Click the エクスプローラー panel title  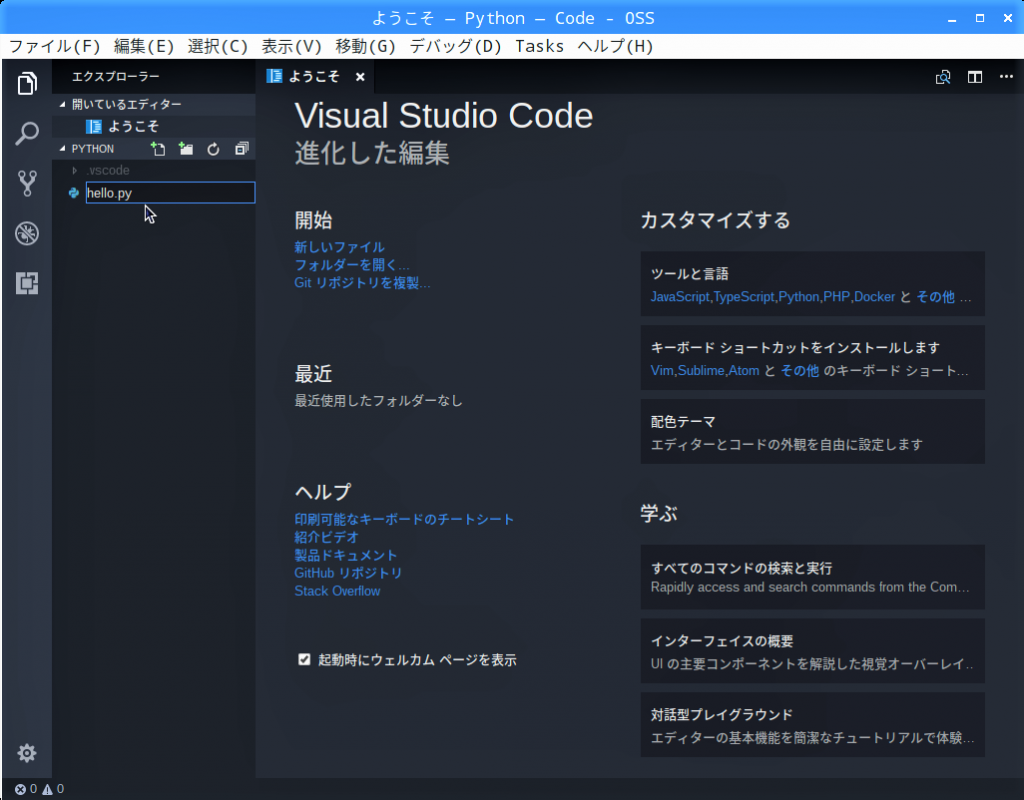pos(116,77)
